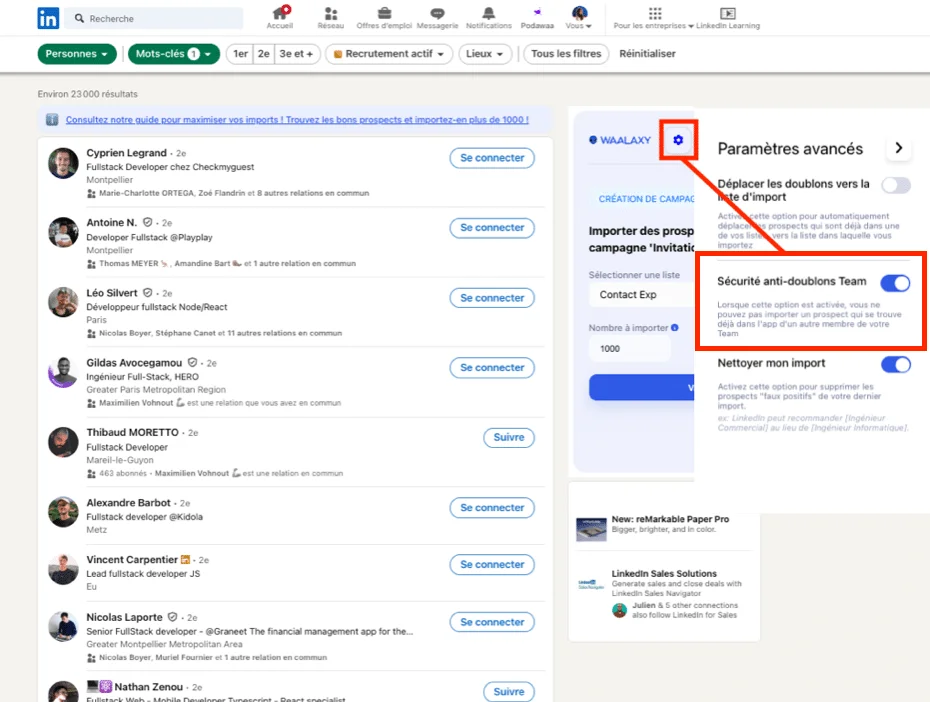Click Réinitialiser filters
This screenshot has width=930, height=702.
coord(647,54)
